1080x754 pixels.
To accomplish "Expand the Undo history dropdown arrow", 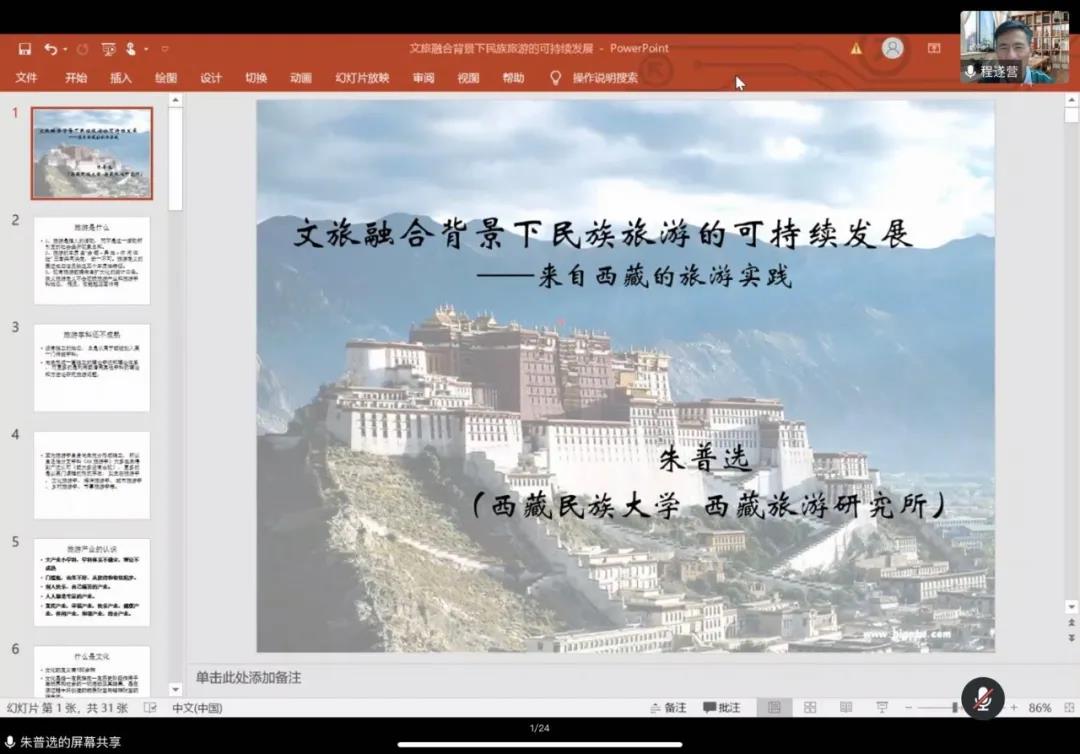I will click(x=65, y=49).
